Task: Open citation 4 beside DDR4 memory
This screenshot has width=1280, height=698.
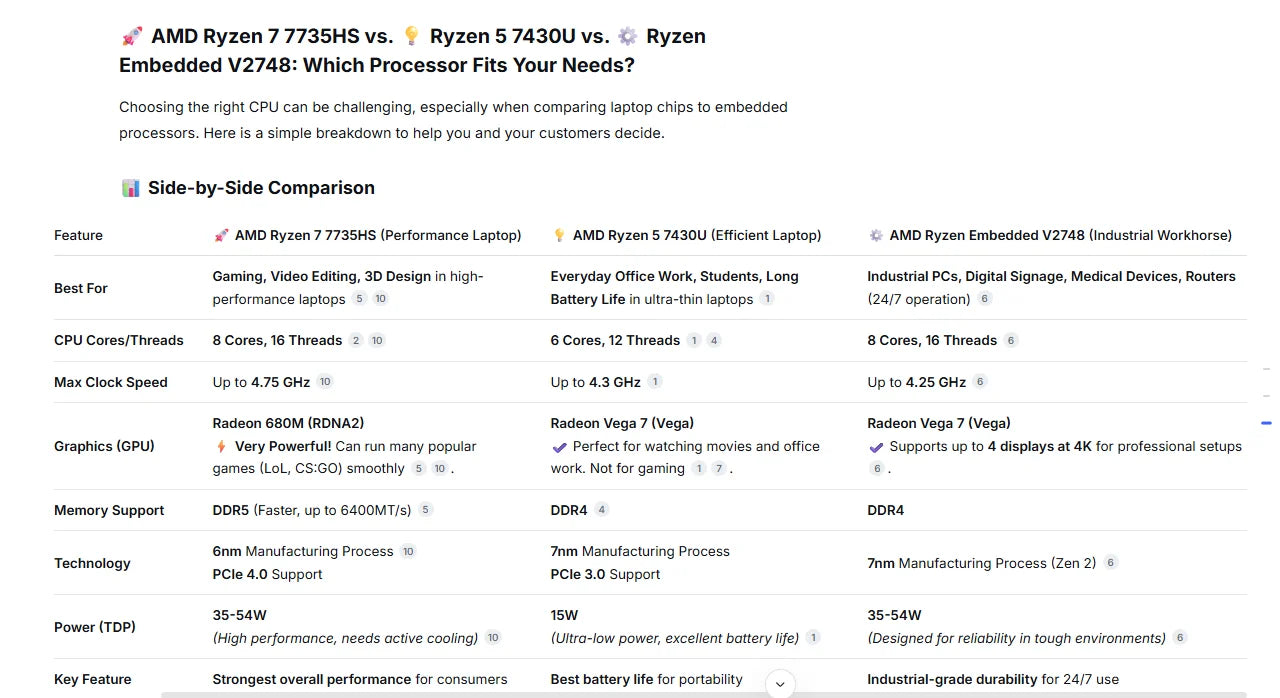Action: pyautogui.click(x=602, y=510)
